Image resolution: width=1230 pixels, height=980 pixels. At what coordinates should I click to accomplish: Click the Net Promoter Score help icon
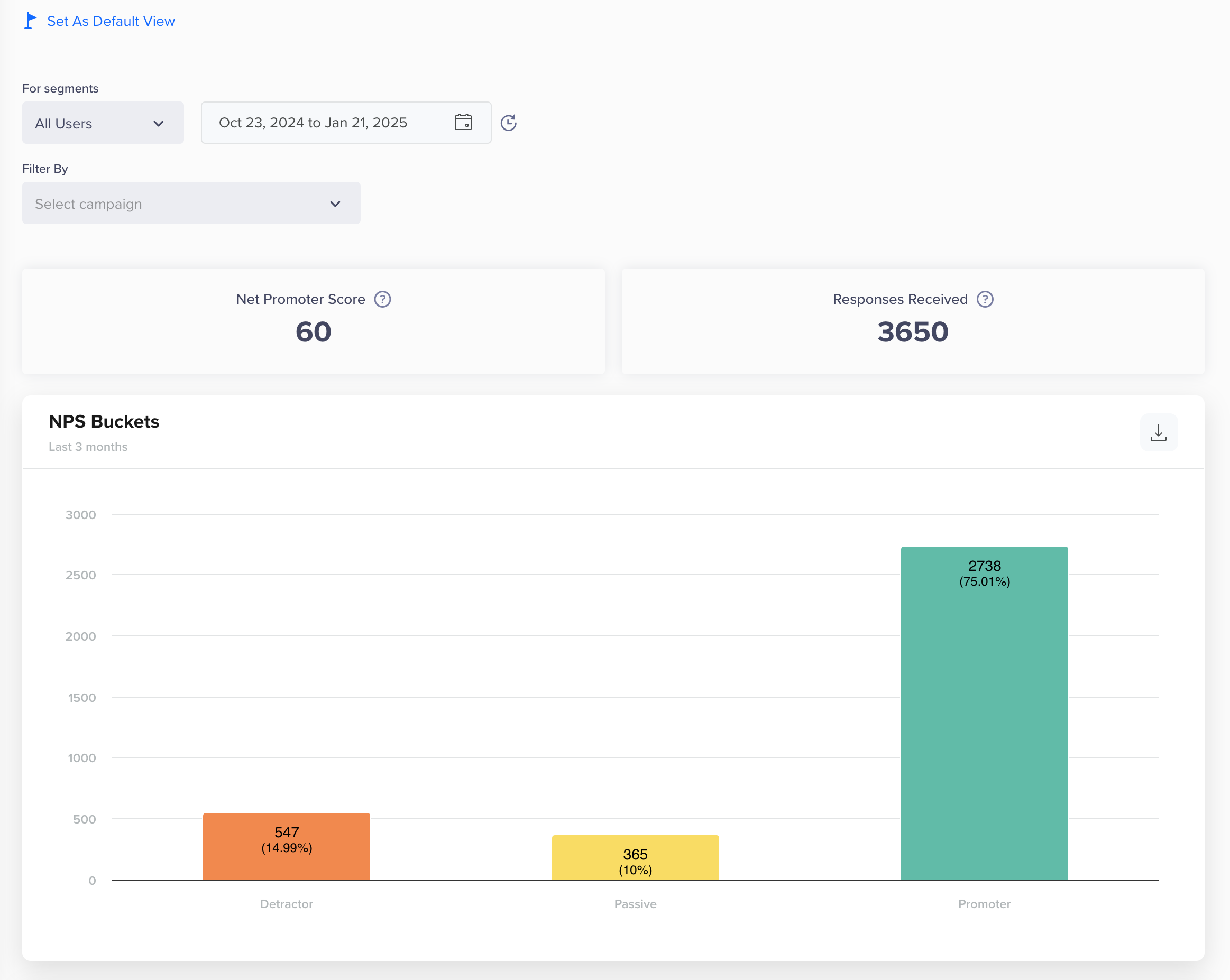(382, 299)
